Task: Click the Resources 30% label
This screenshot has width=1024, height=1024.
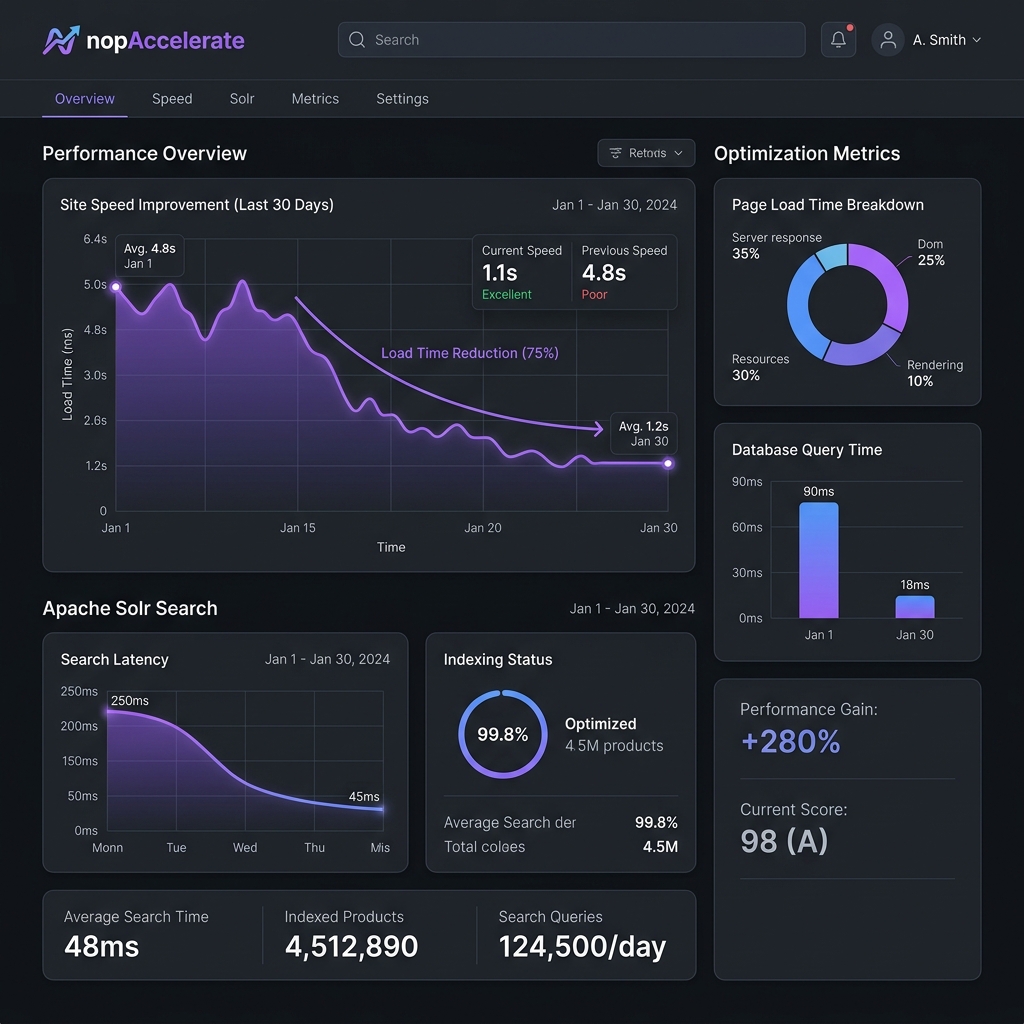Action: point(760,367)
